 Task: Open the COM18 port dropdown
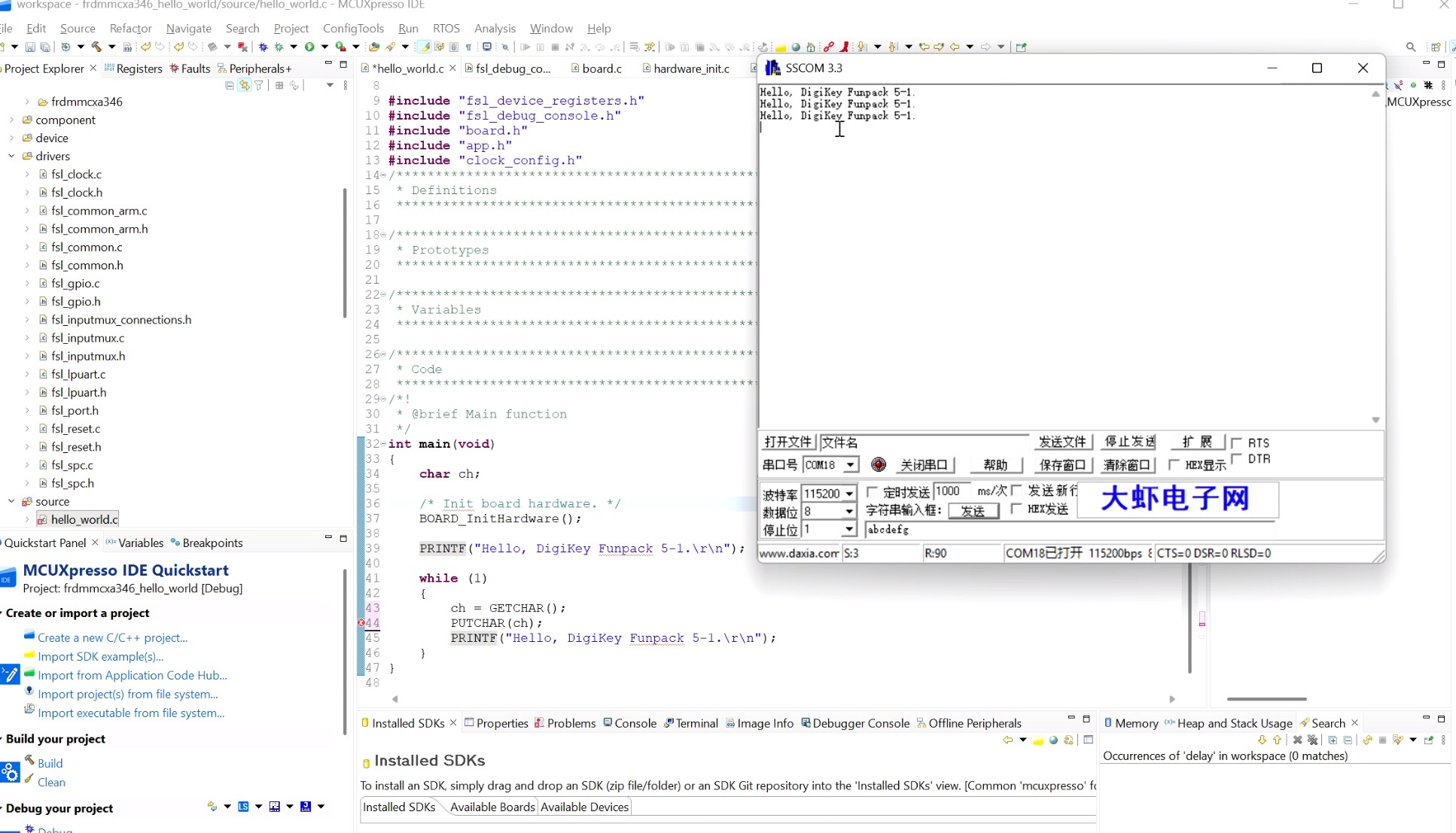click(x=850, y=465)
